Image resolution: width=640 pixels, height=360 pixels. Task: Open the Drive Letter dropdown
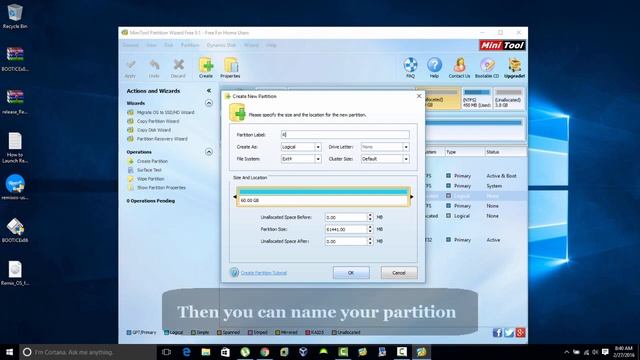pos(406,147)
